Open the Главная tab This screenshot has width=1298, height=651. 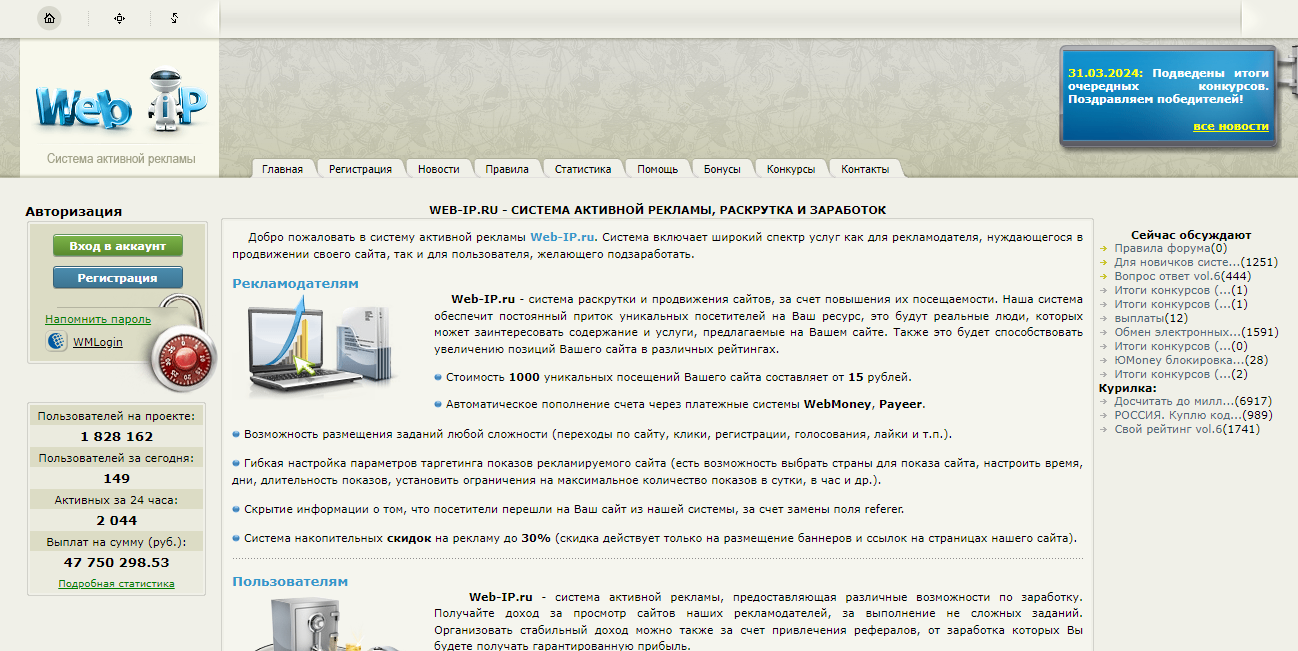click(x=282, y=169)
